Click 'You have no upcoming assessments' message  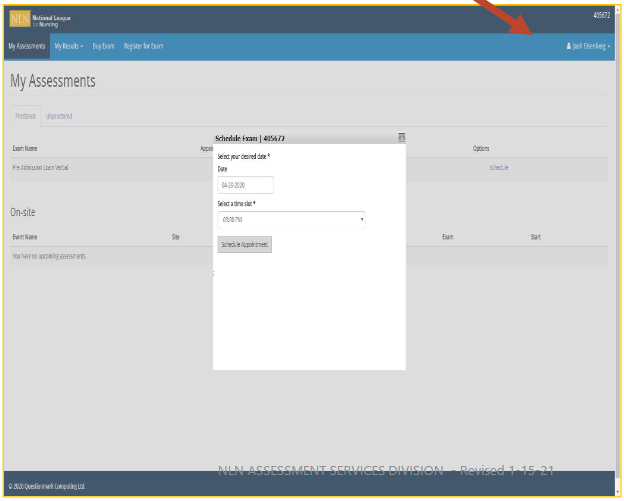click(49, 256)
